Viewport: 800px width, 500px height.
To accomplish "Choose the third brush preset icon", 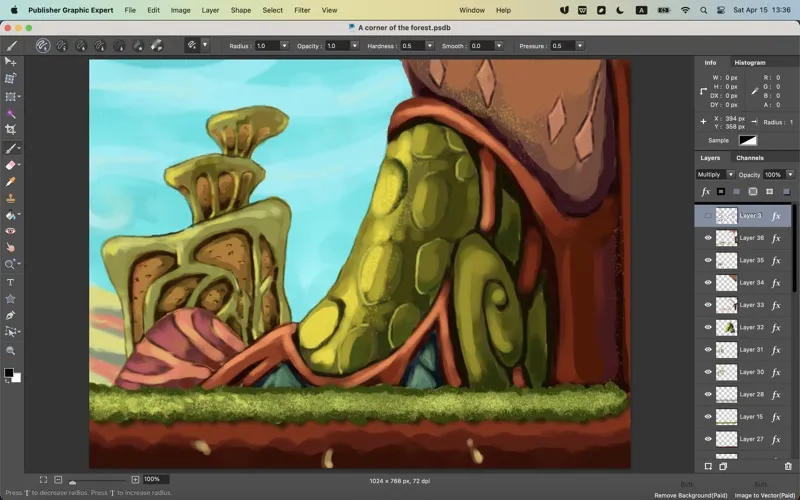I will coord(81,46).
